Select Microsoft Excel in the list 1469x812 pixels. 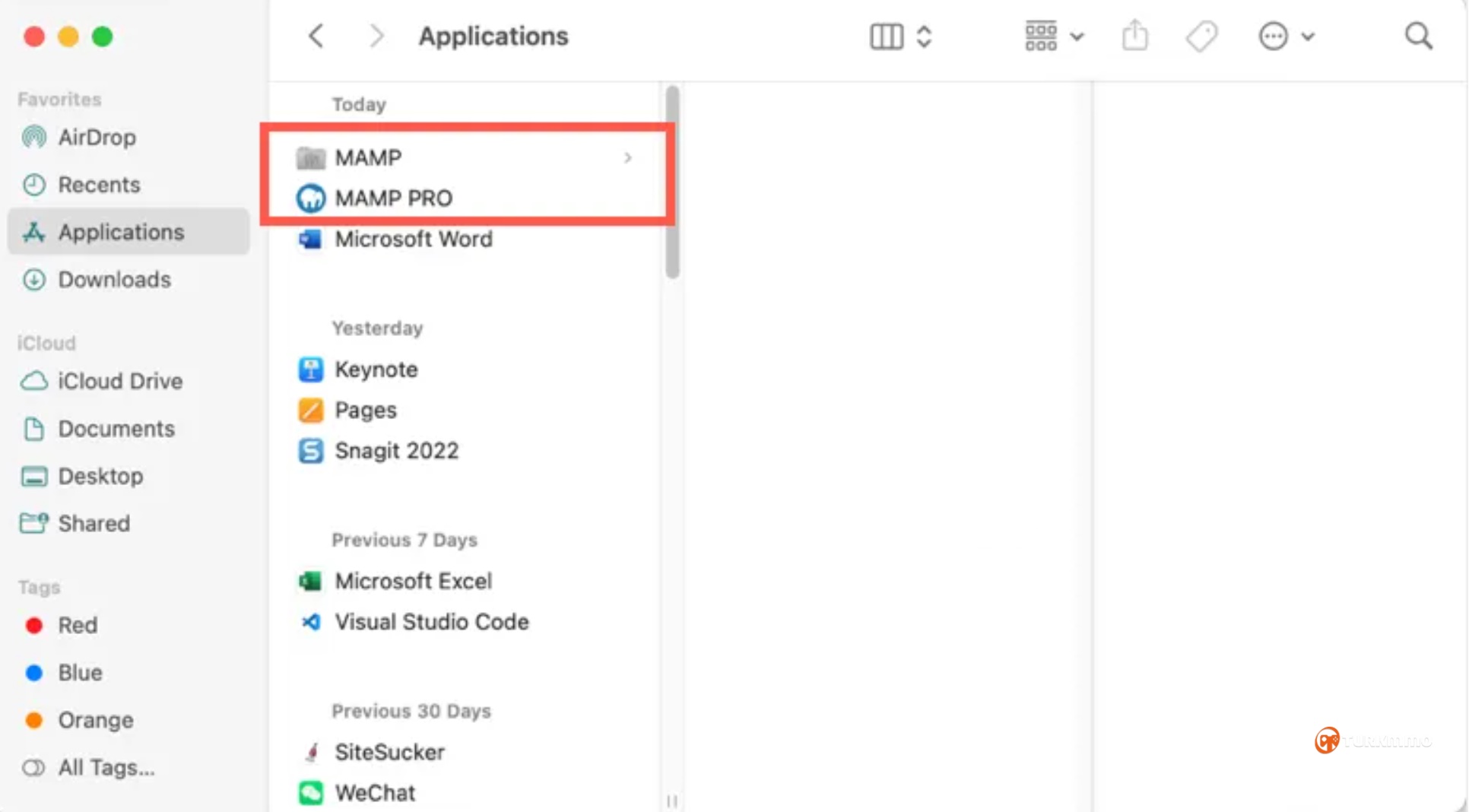tap(414, 582)
